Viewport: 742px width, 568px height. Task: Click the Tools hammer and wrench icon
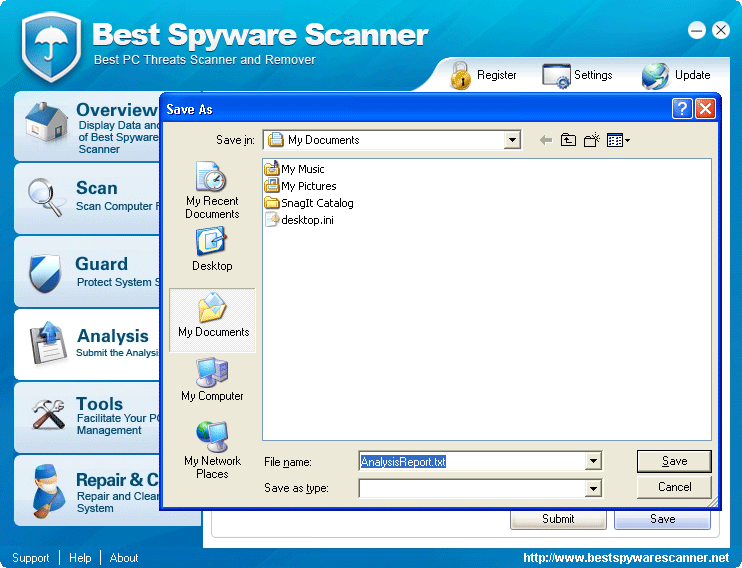48,414
